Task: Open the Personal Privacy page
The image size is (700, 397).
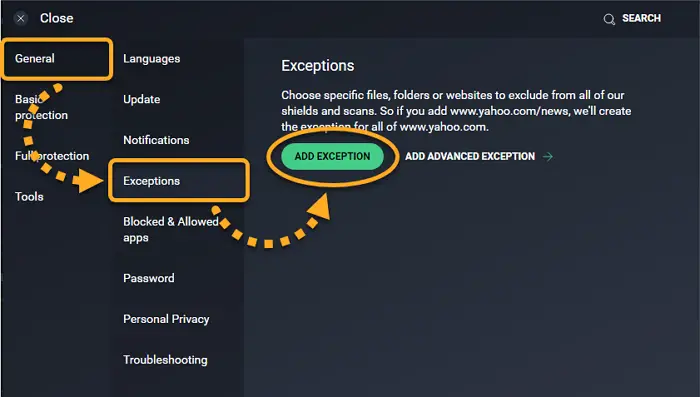Action: point(166,319)
